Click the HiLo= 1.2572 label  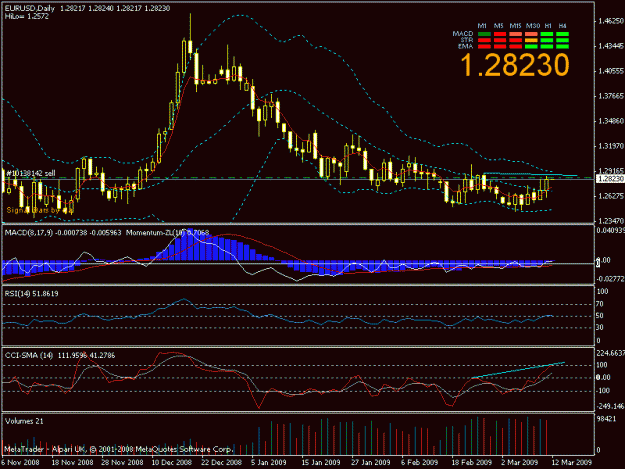pos(27,16)
